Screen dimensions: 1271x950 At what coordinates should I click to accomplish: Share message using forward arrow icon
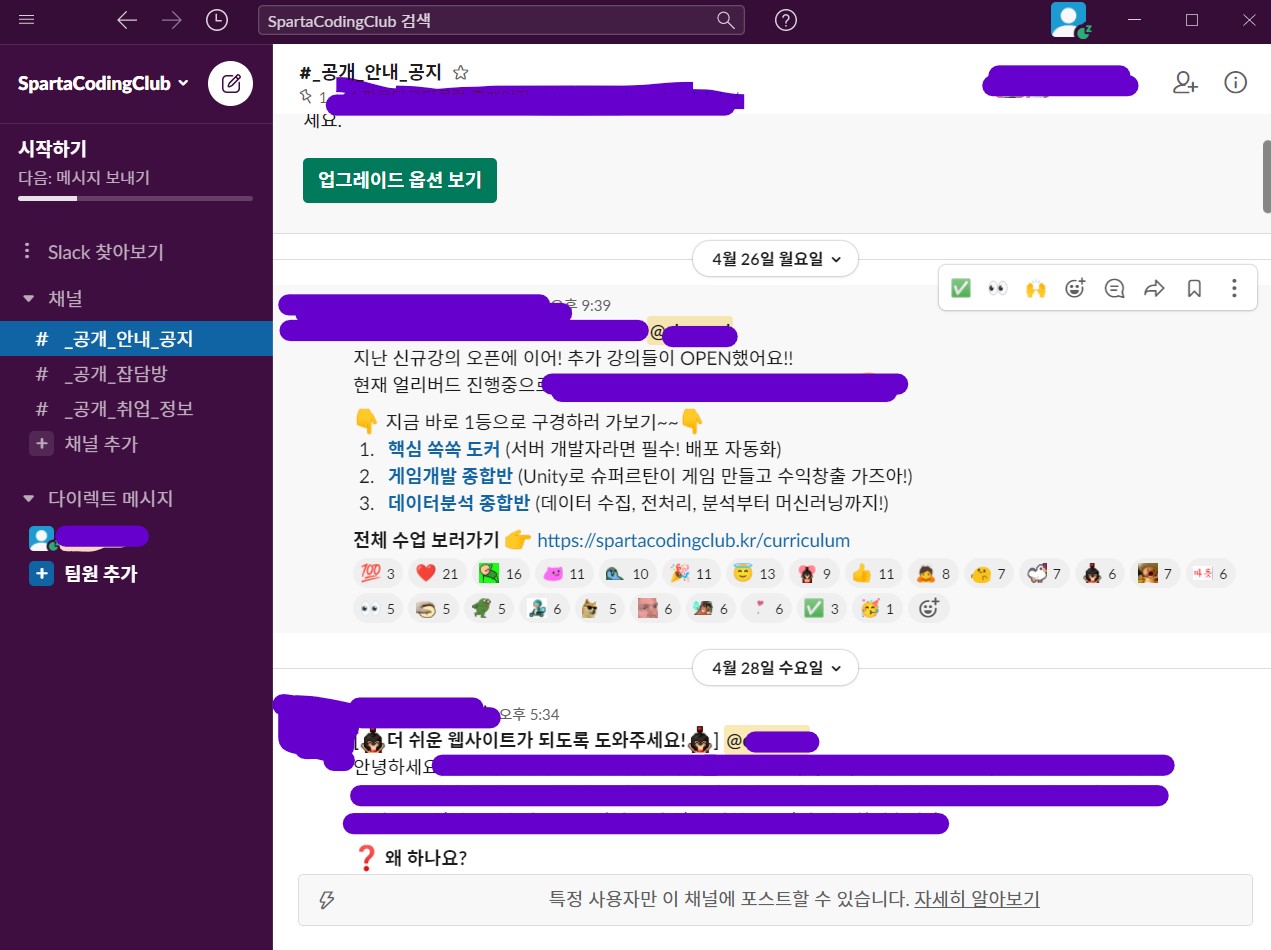click(x=1154, y=288)
